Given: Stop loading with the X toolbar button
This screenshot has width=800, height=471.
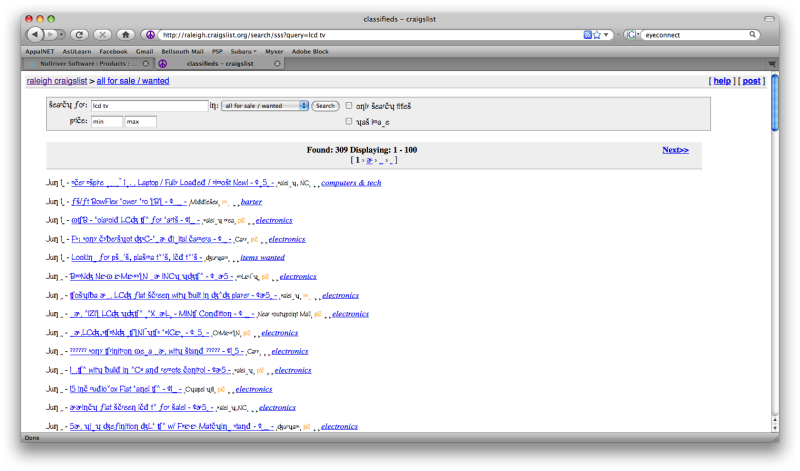Looking at the screenshot, I should point(103,35).
